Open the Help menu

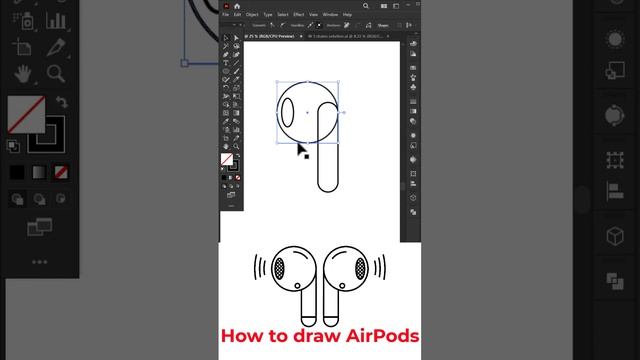pos(347,15)
